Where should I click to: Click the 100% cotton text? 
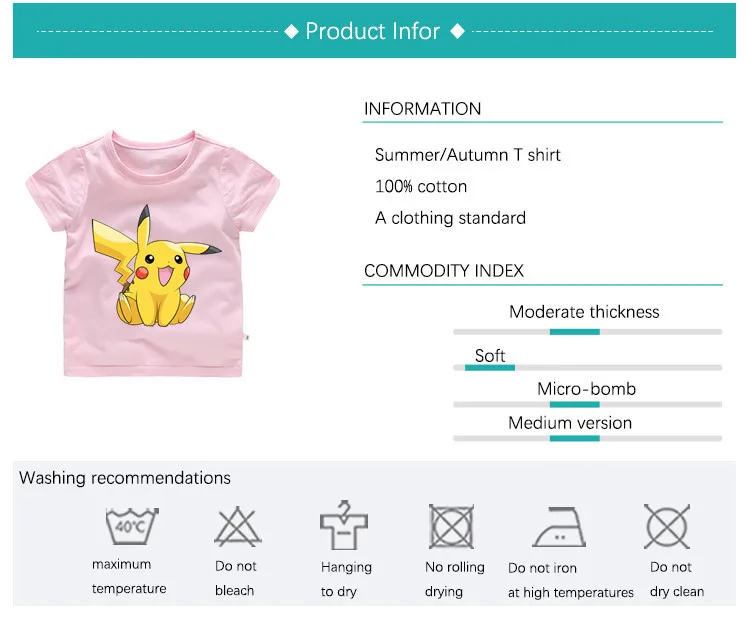point(421,186)
